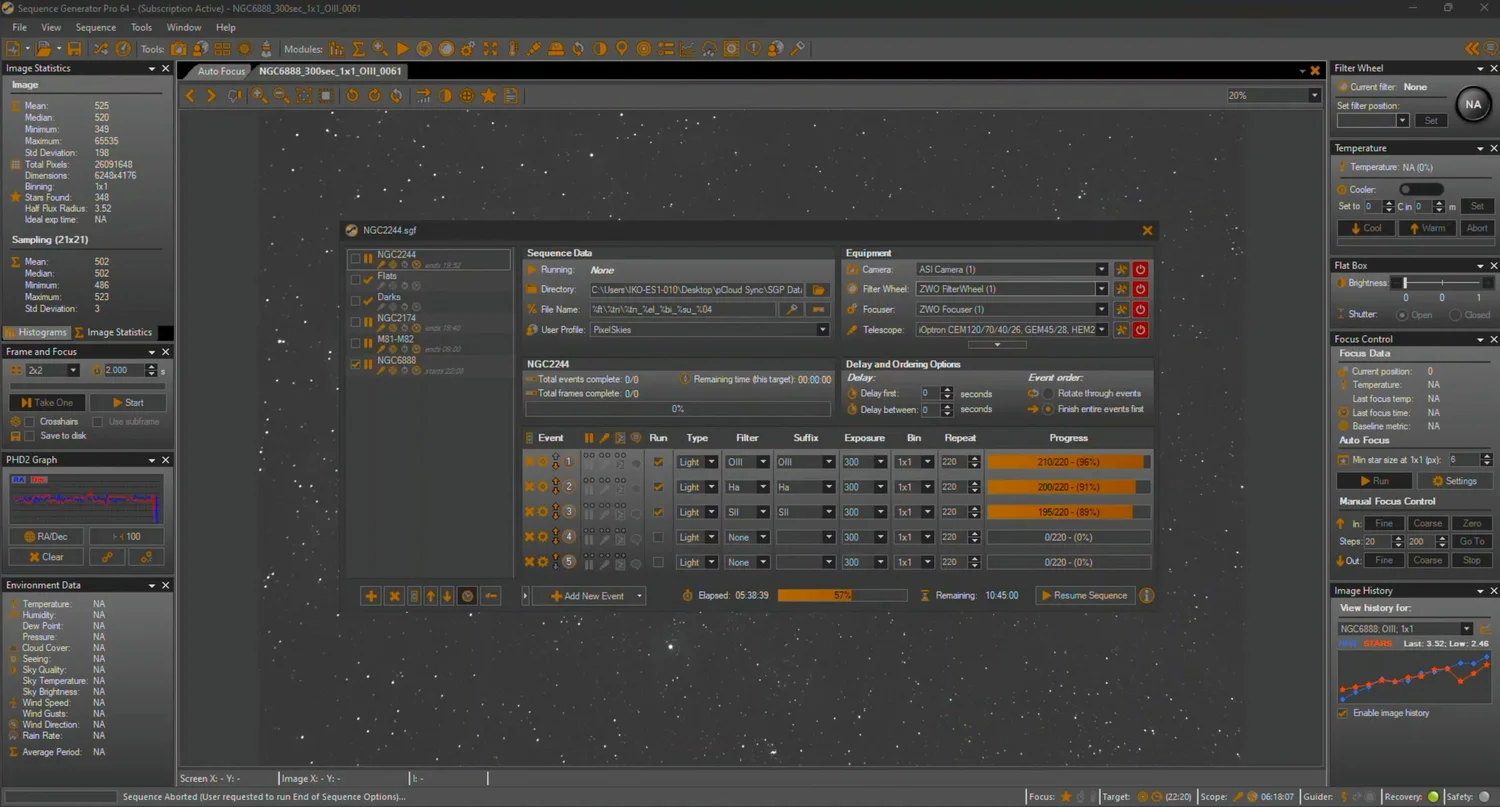This screenshot has width=1500, height=807.
Task: Click the delete event X icon in sequence dialog
Action: 394,595
